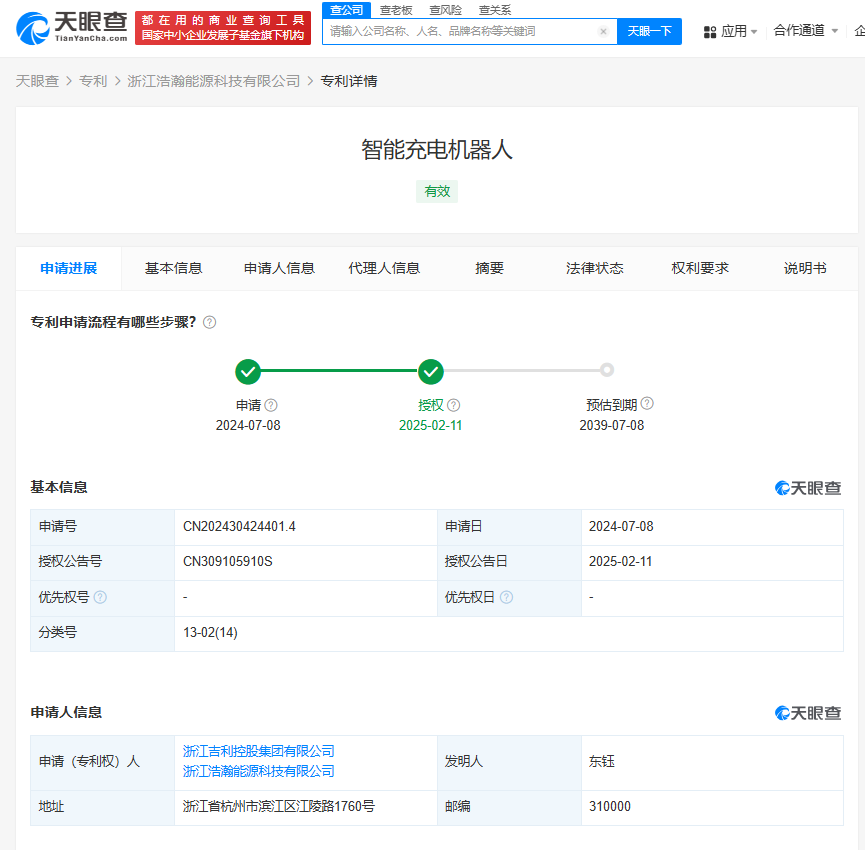Click help icon next to 授权 step
The image size is (865, 850).
454,405
